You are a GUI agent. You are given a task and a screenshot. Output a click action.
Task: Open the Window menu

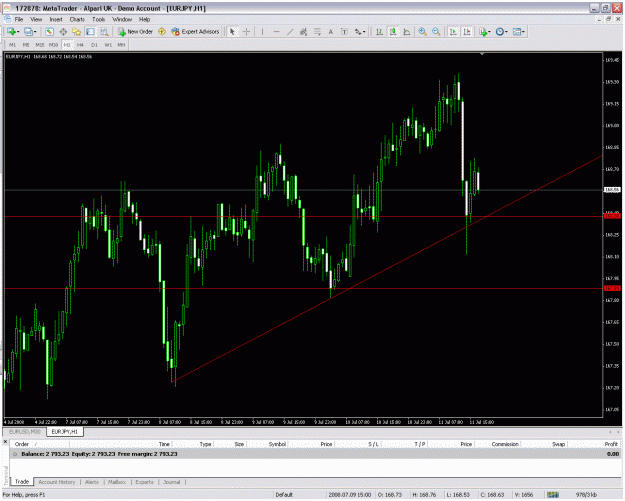[122, 19]
